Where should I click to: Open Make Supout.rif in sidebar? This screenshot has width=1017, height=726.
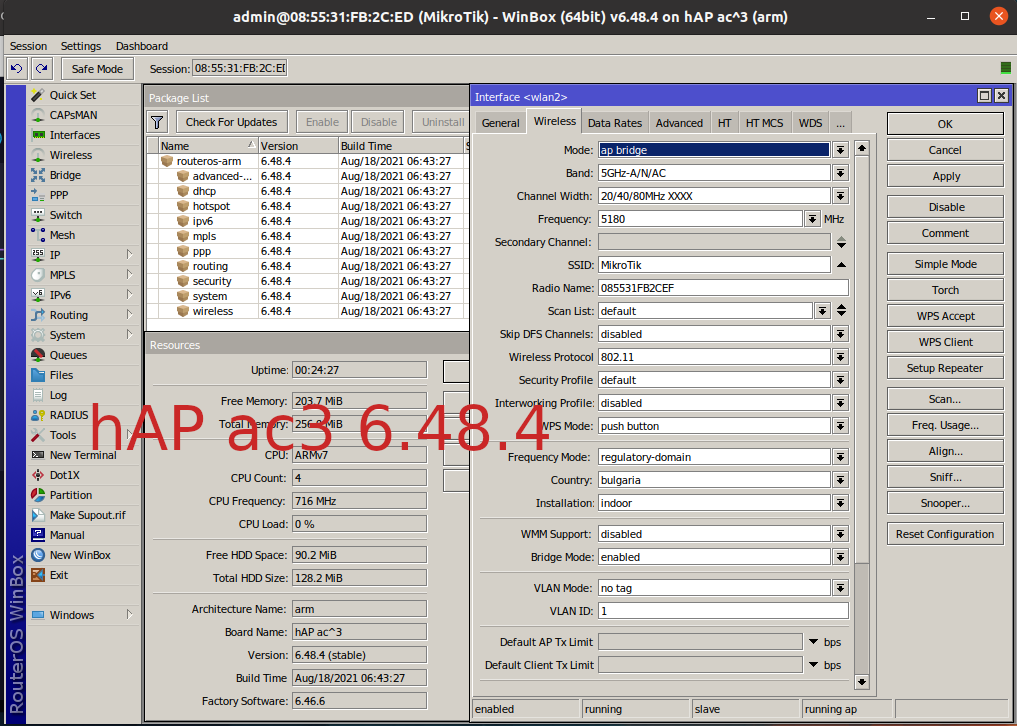click(87, 515)
